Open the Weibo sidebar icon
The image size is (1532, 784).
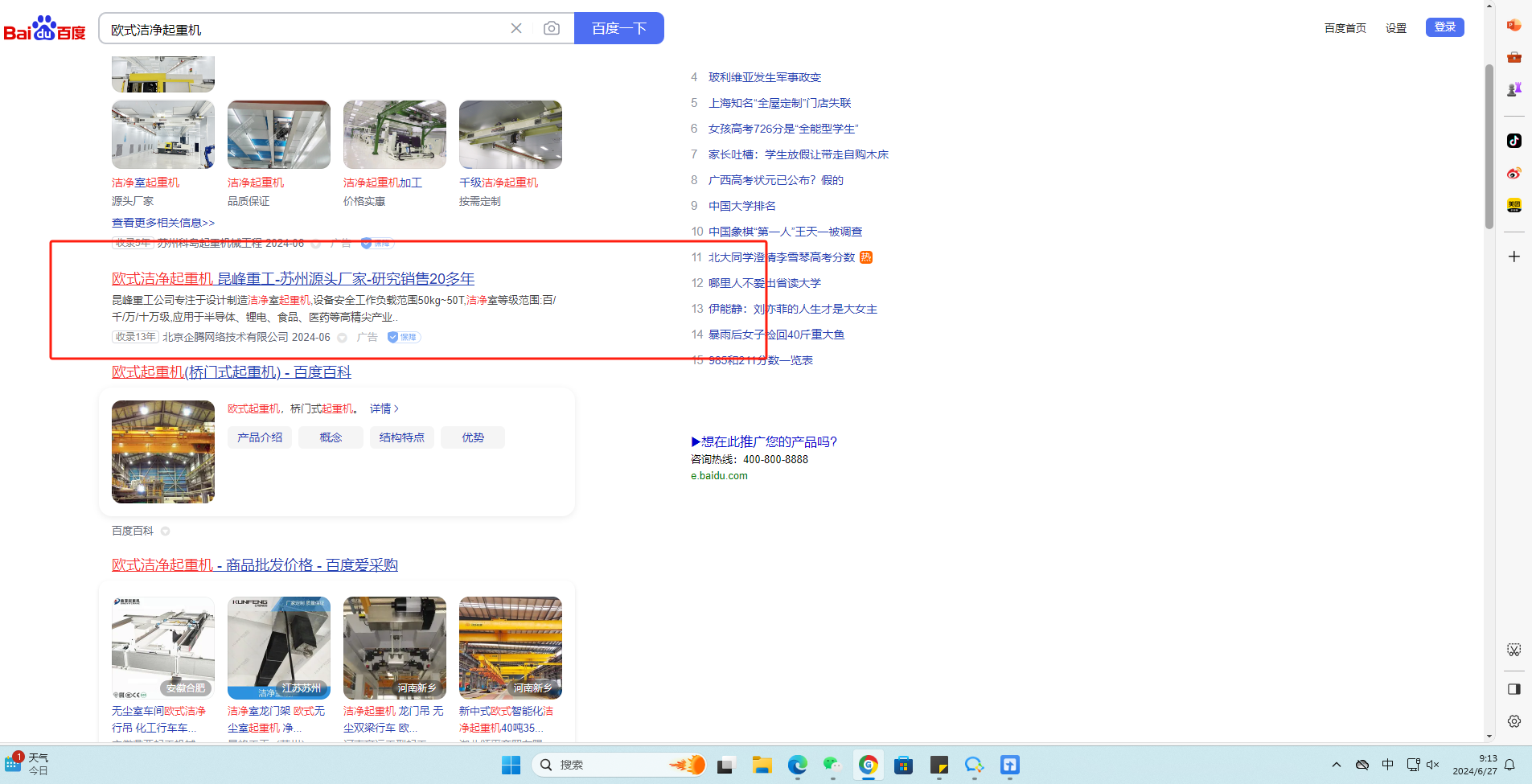click(x=1514, y=173)
